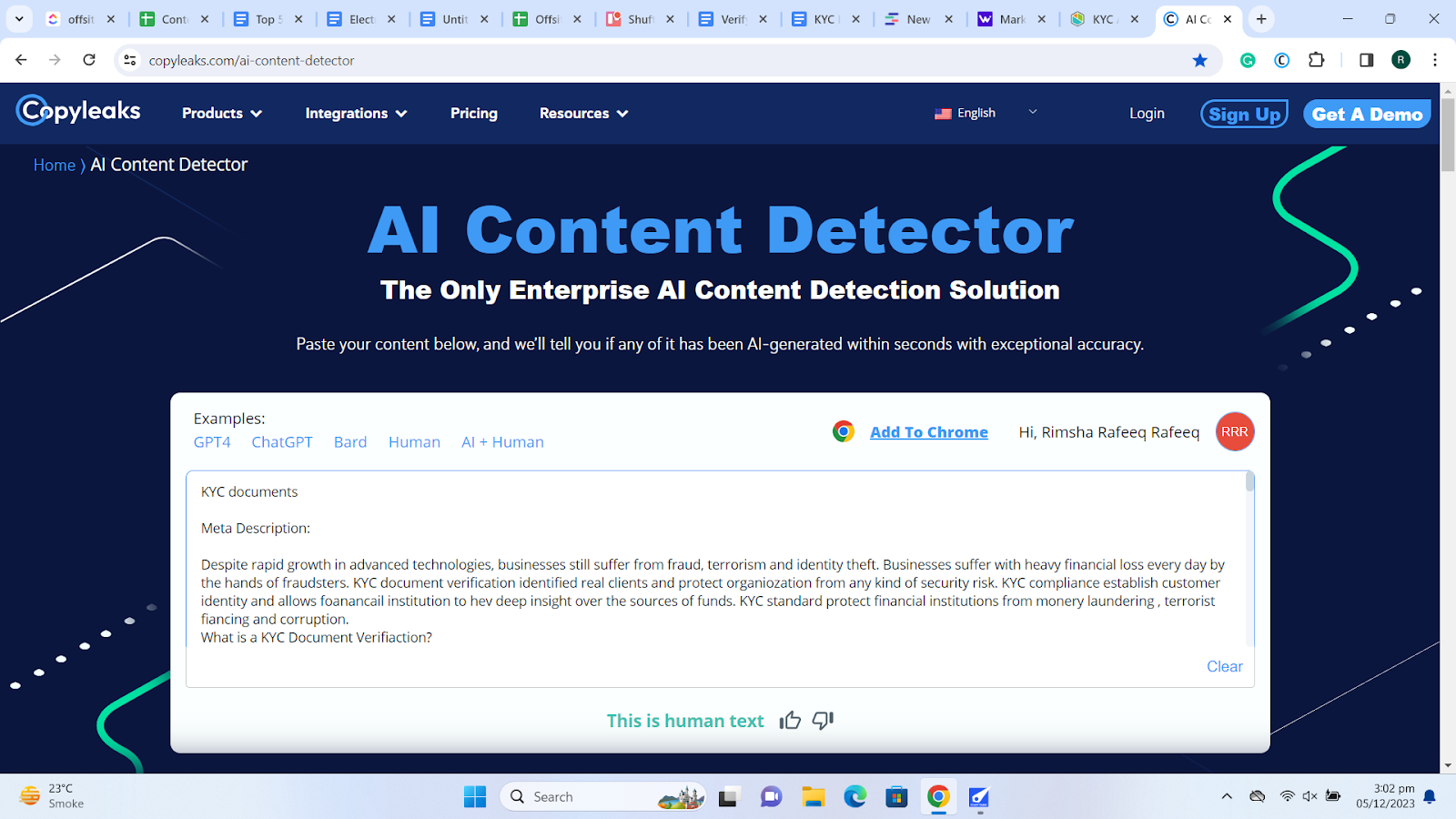
Task: Load the Bard example
Action: (350, 442)
